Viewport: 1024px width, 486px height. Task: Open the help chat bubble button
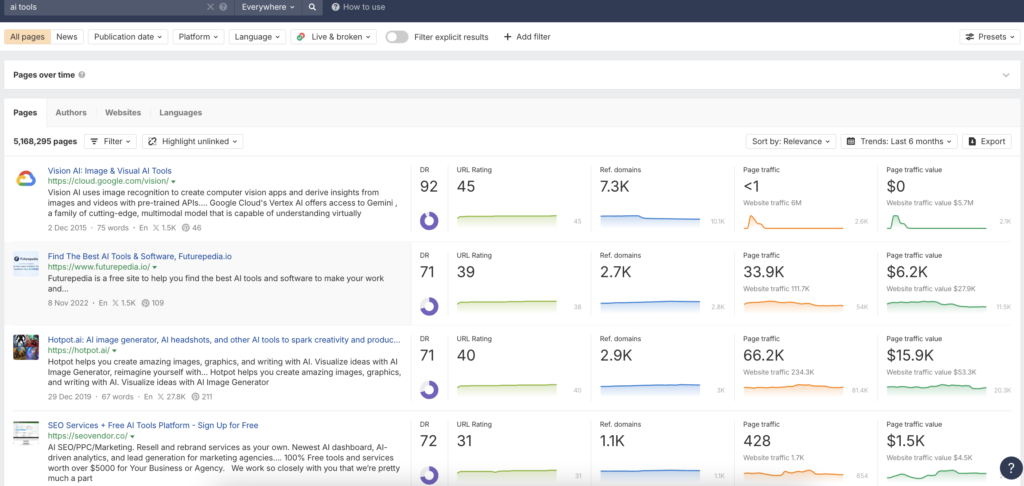point(1011,466)
